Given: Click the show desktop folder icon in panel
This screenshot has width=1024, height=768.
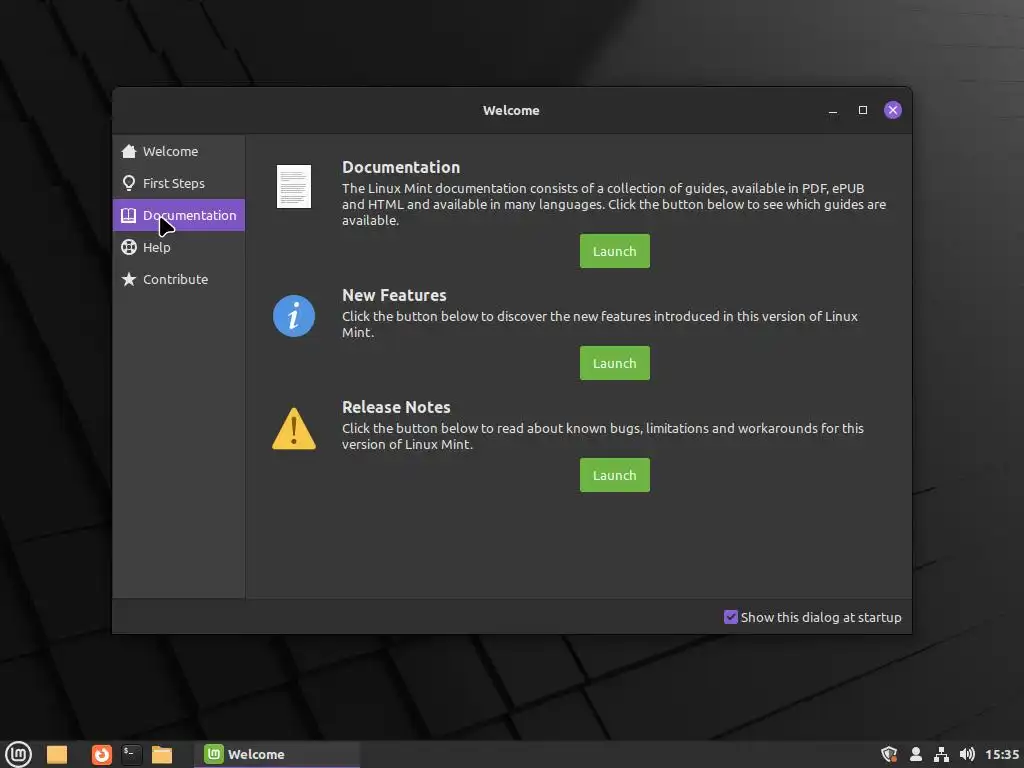Looking at the screenshot, I should click(x=57, y=754).
